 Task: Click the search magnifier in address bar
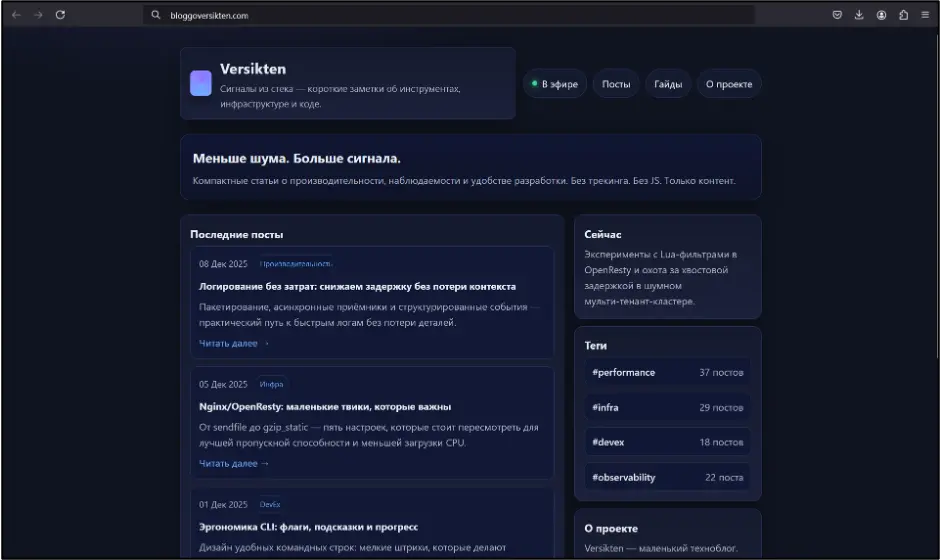(156, 15)
